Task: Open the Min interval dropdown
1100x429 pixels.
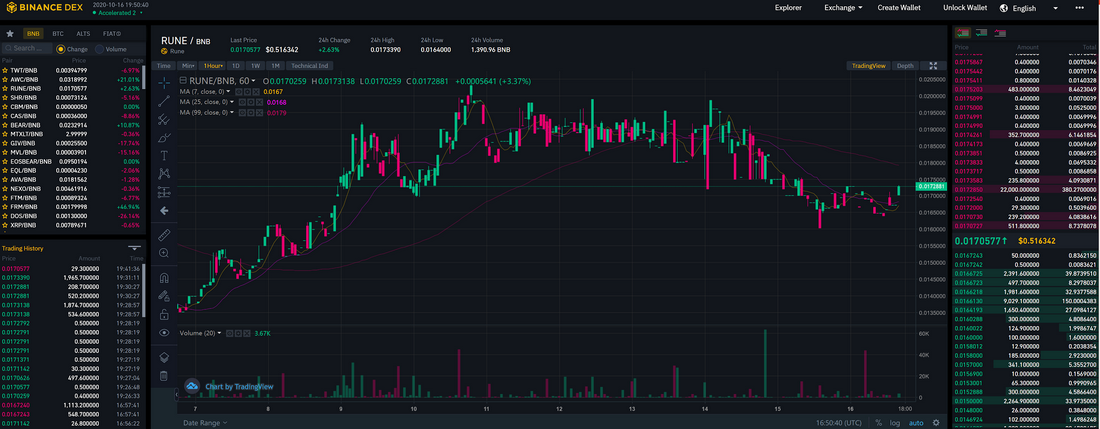Action: coord(187,66)
